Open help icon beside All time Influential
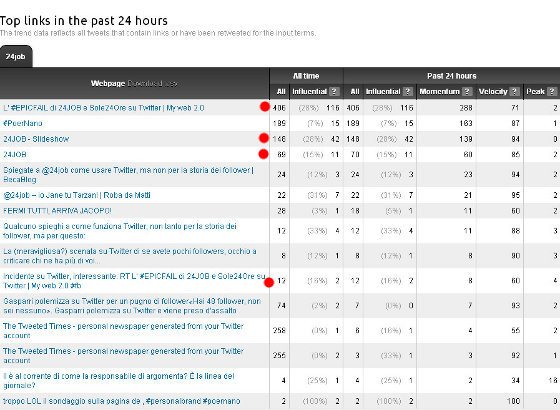This screenshot has width=560, height=410. (334, 91)
